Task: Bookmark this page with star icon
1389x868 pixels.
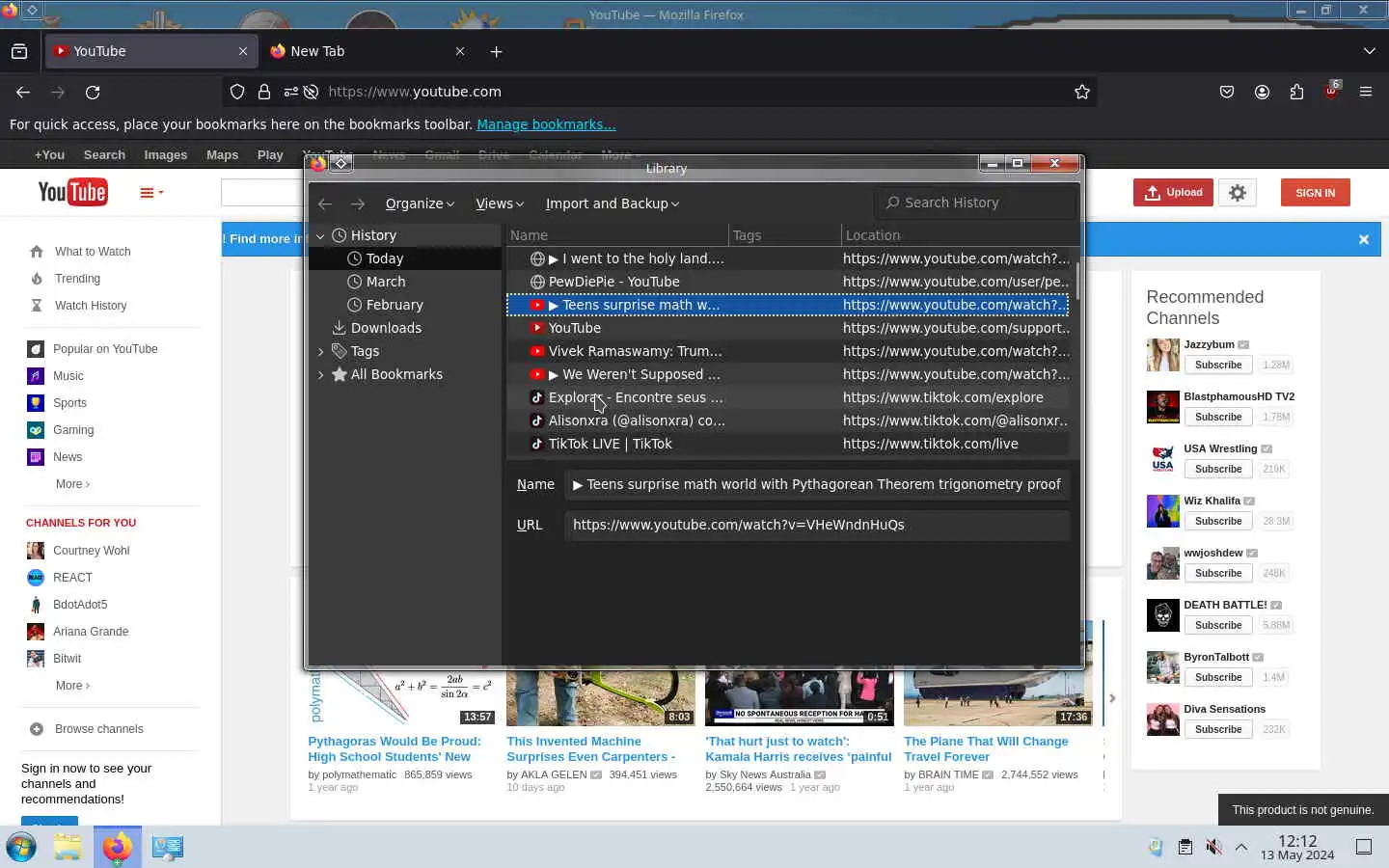Action: (x=1082, y=92)
